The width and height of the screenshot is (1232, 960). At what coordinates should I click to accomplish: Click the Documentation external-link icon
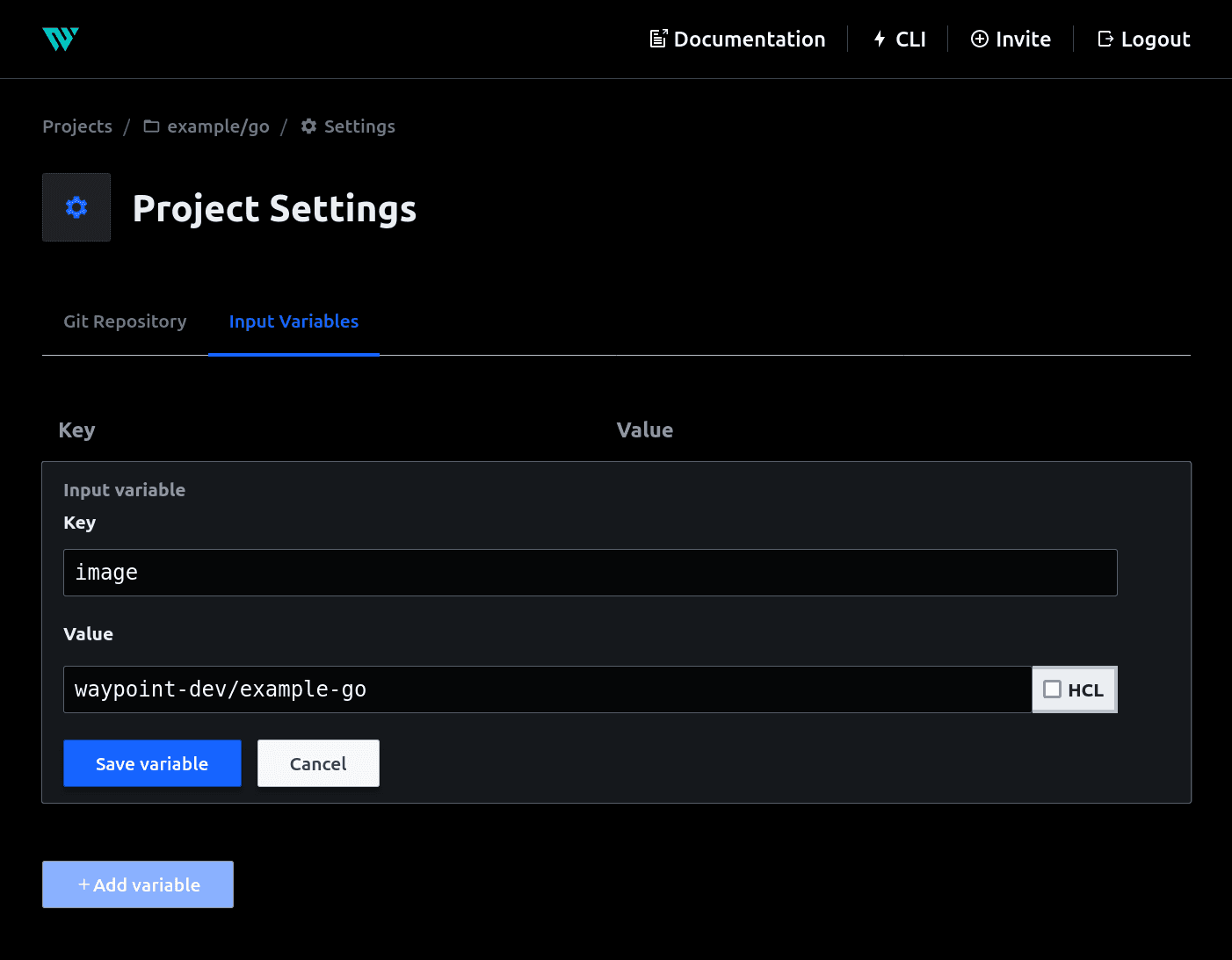(x=658, y=39)
